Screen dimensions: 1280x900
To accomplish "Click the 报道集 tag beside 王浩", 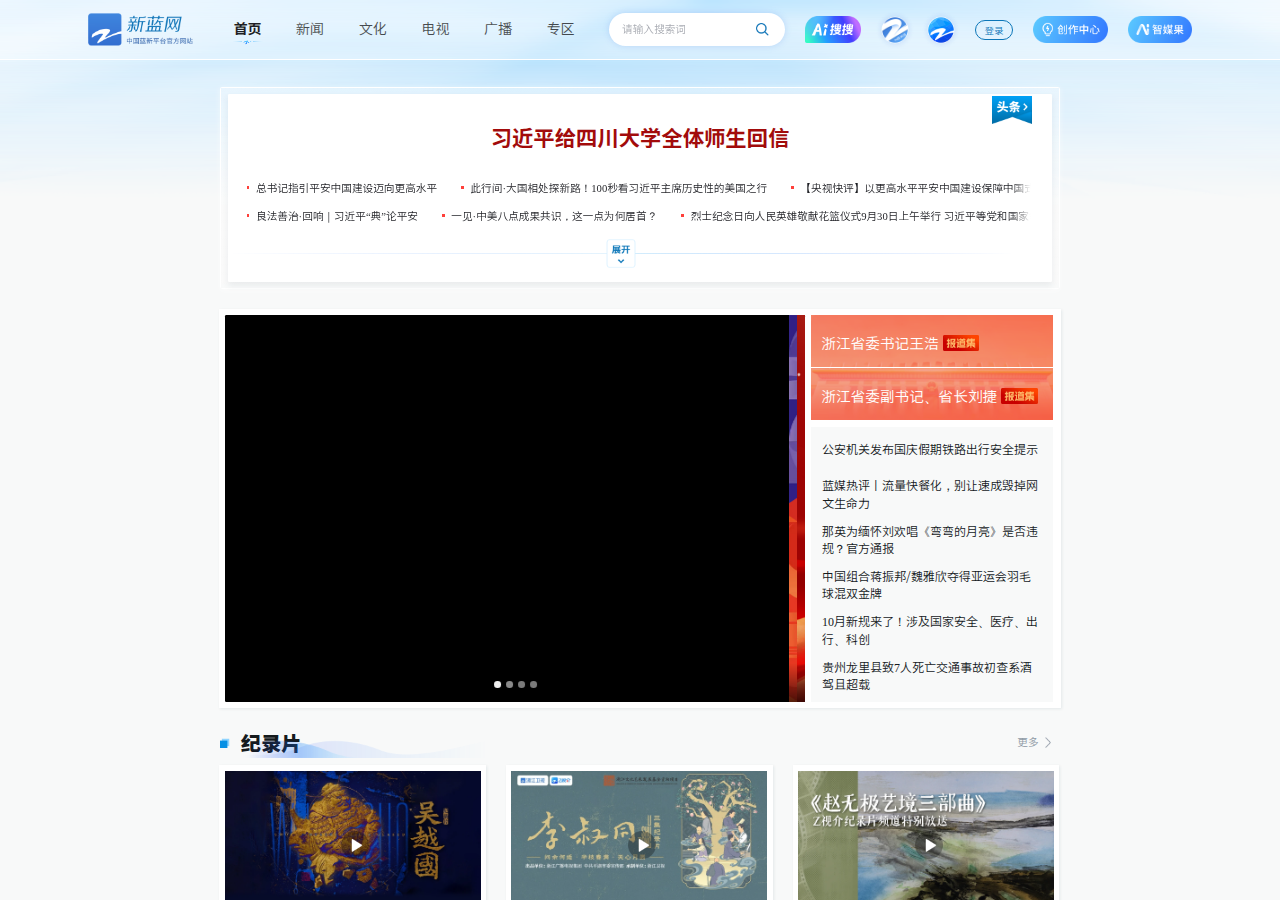I will (961, 343).
